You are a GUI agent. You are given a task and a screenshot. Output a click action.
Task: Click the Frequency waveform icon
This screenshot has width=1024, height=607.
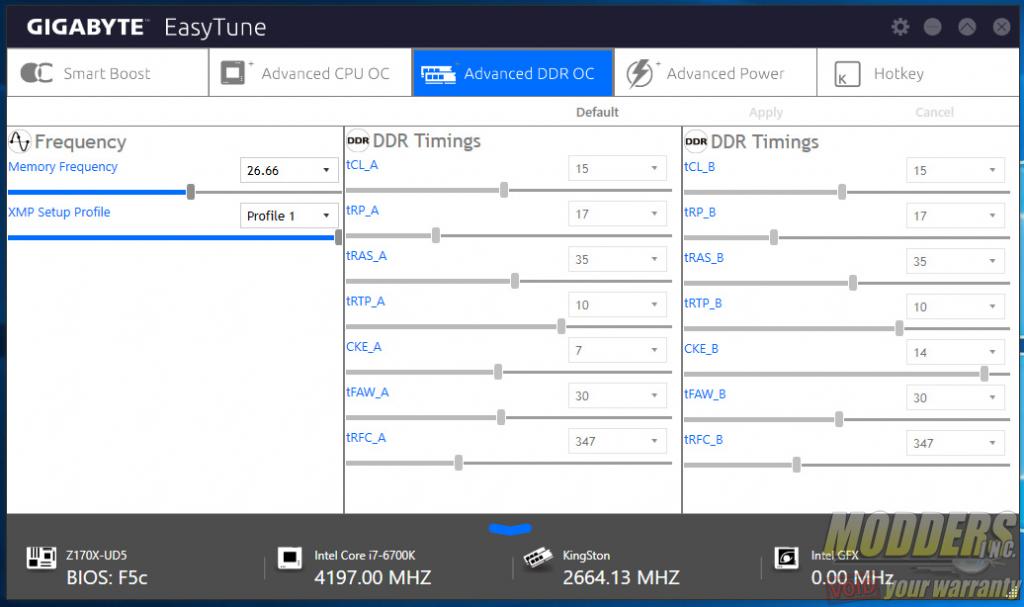click(x=20, y=141)
